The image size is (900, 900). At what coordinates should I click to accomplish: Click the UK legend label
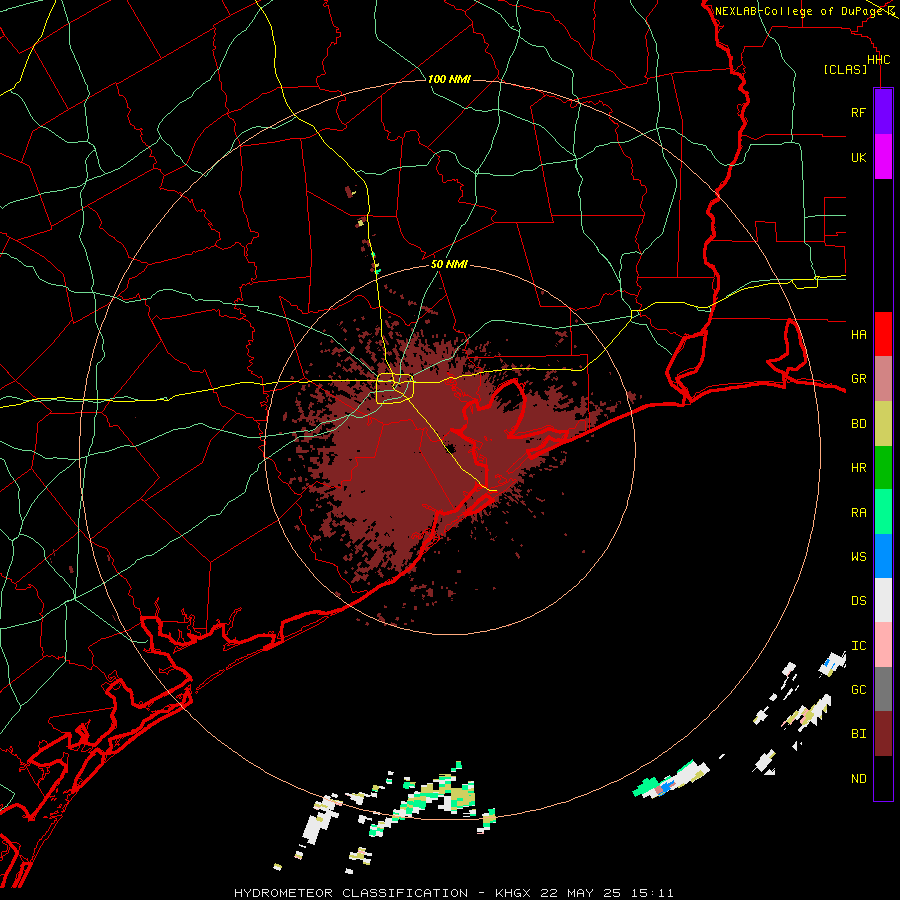(x=858, y=157)
